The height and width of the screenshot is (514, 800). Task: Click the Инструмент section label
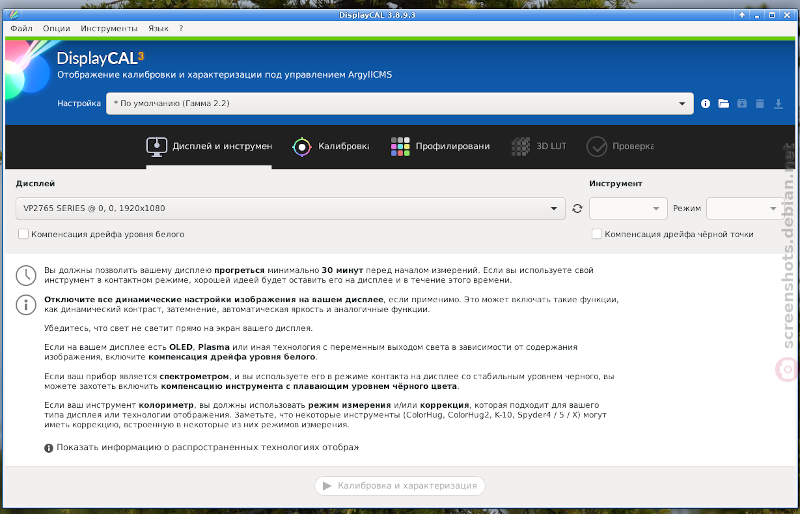click(x=615, y=183)
